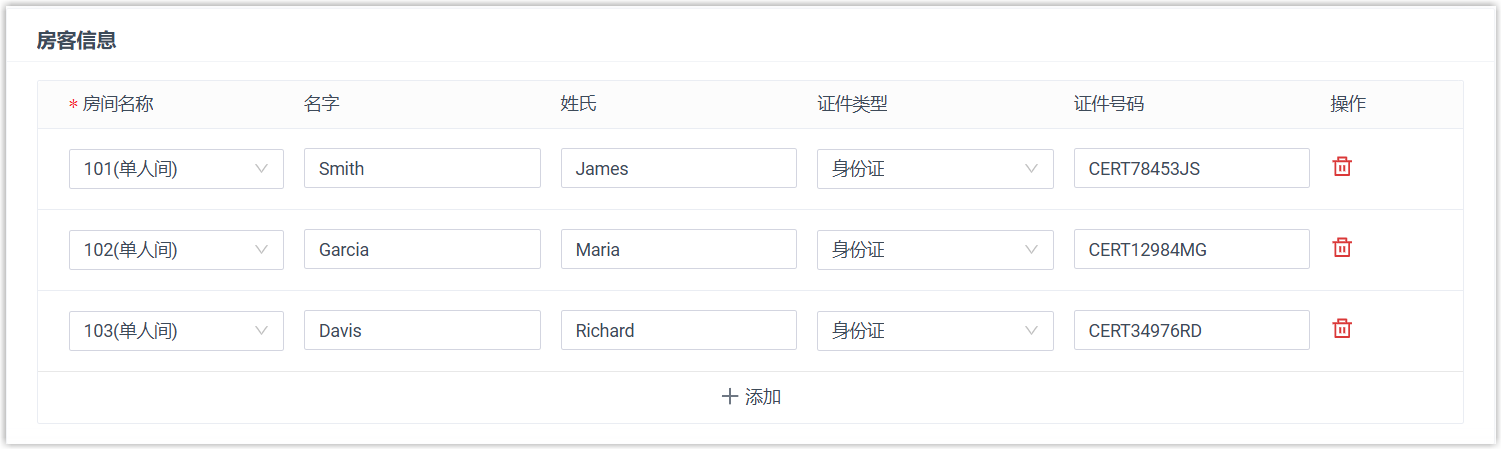Delete the Garcia Maria guest row
Screen dimensions: 1502x450
tap(1342, 248)
